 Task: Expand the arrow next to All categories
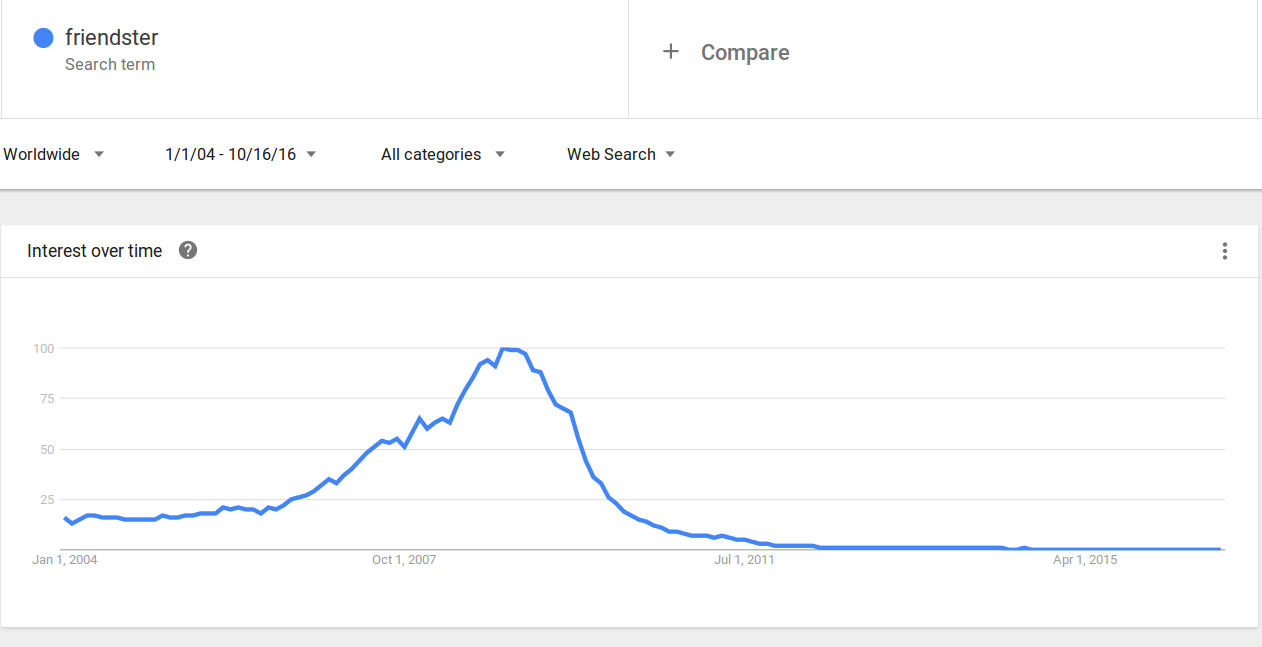[x=499, y=154]
